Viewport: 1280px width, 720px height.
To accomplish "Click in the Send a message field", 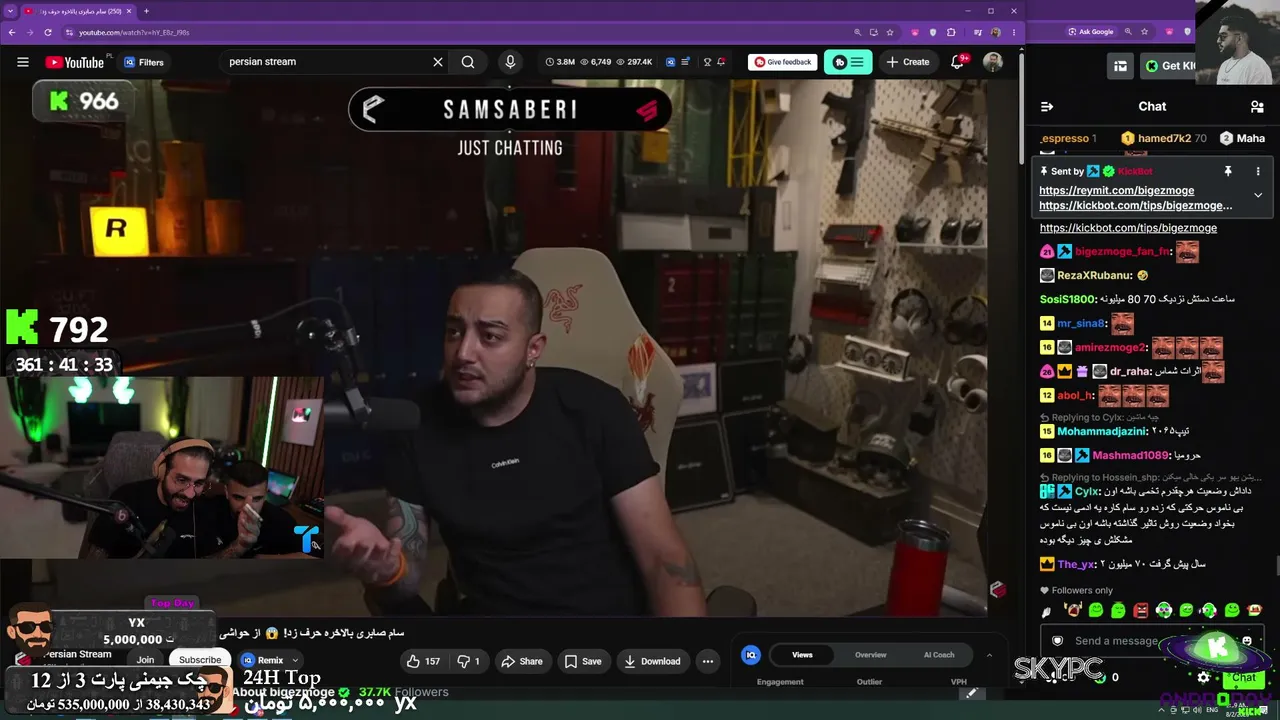I will (1116, 641).
